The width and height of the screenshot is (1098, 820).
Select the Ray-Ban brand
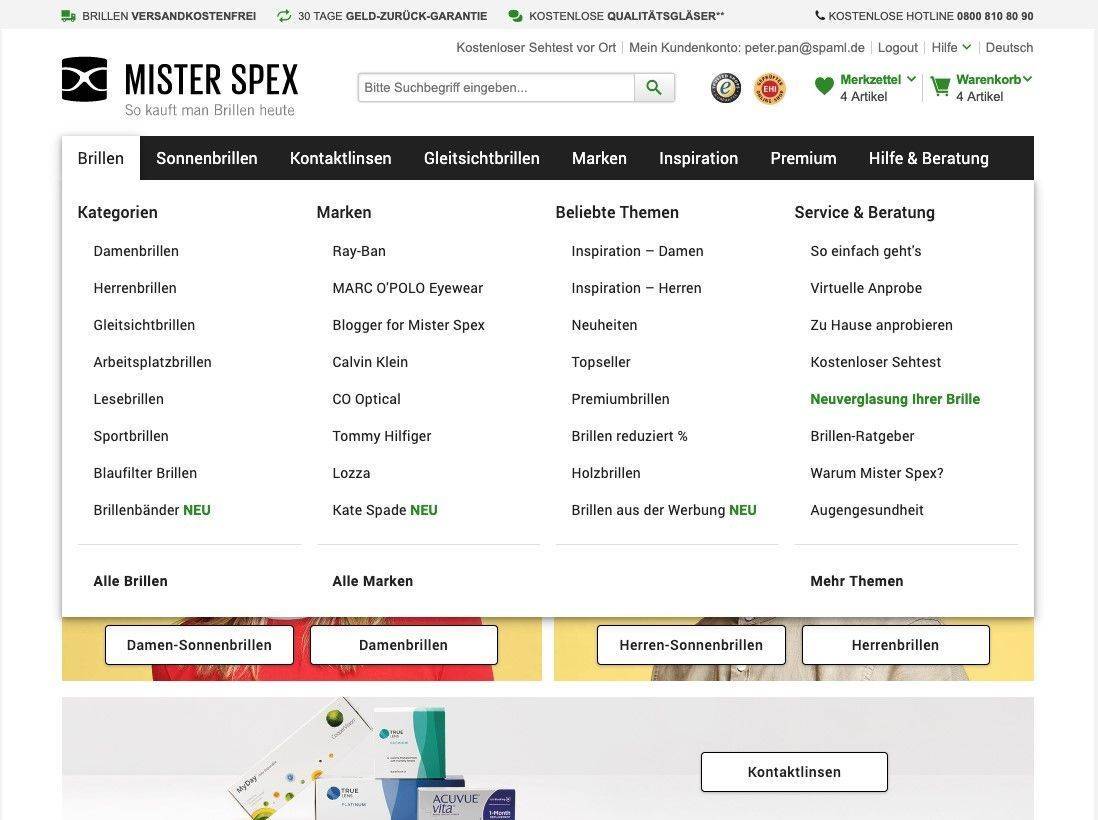[x=359, y=251]
